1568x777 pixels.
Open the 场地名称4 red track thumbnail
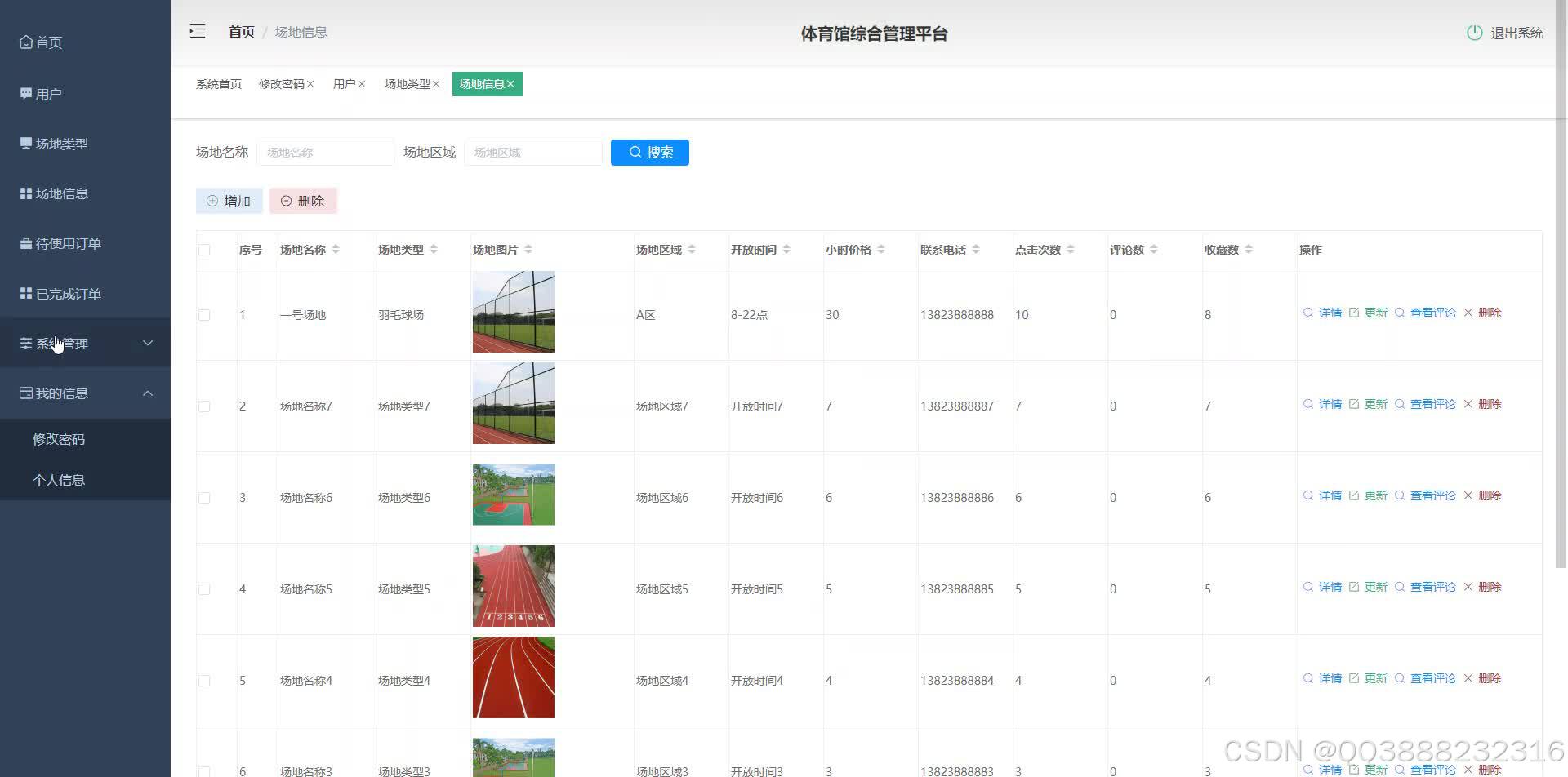514,677
